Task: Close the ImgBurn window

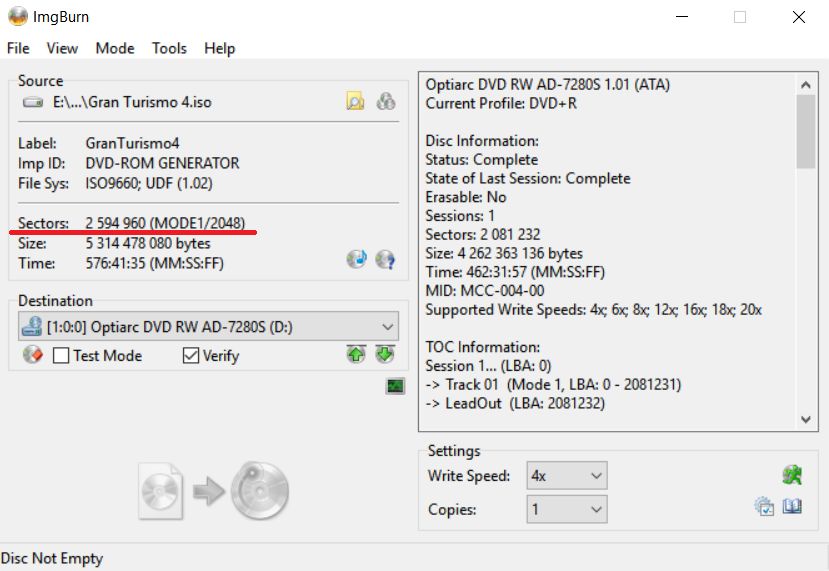Action: 799,17
